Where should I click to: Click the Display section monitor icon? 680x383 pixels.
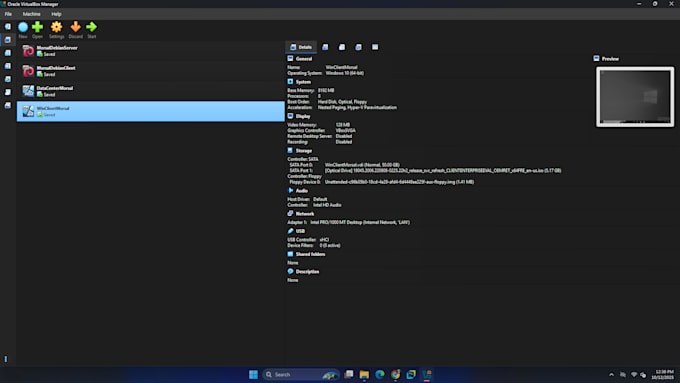(290, 116)
